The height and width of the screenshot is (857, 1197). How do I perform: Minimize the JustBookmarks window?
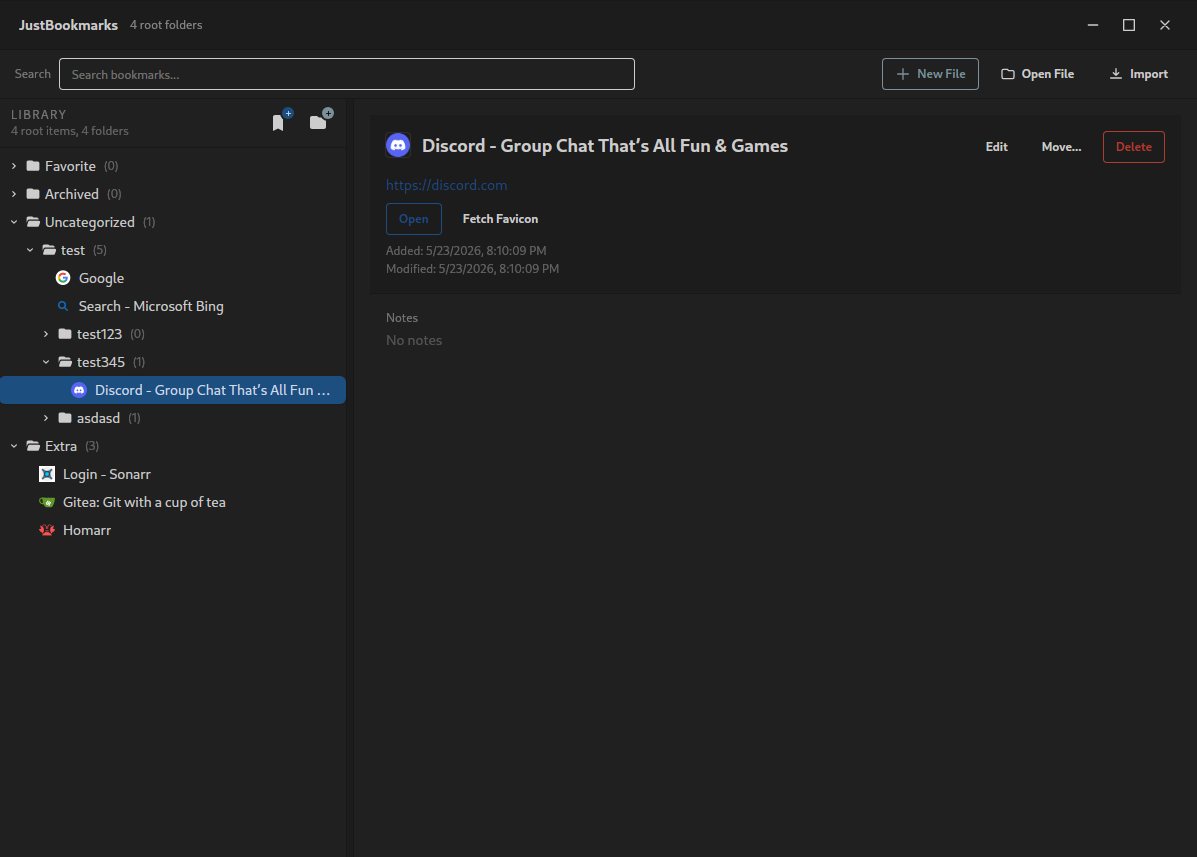(x=1093, y=25)
